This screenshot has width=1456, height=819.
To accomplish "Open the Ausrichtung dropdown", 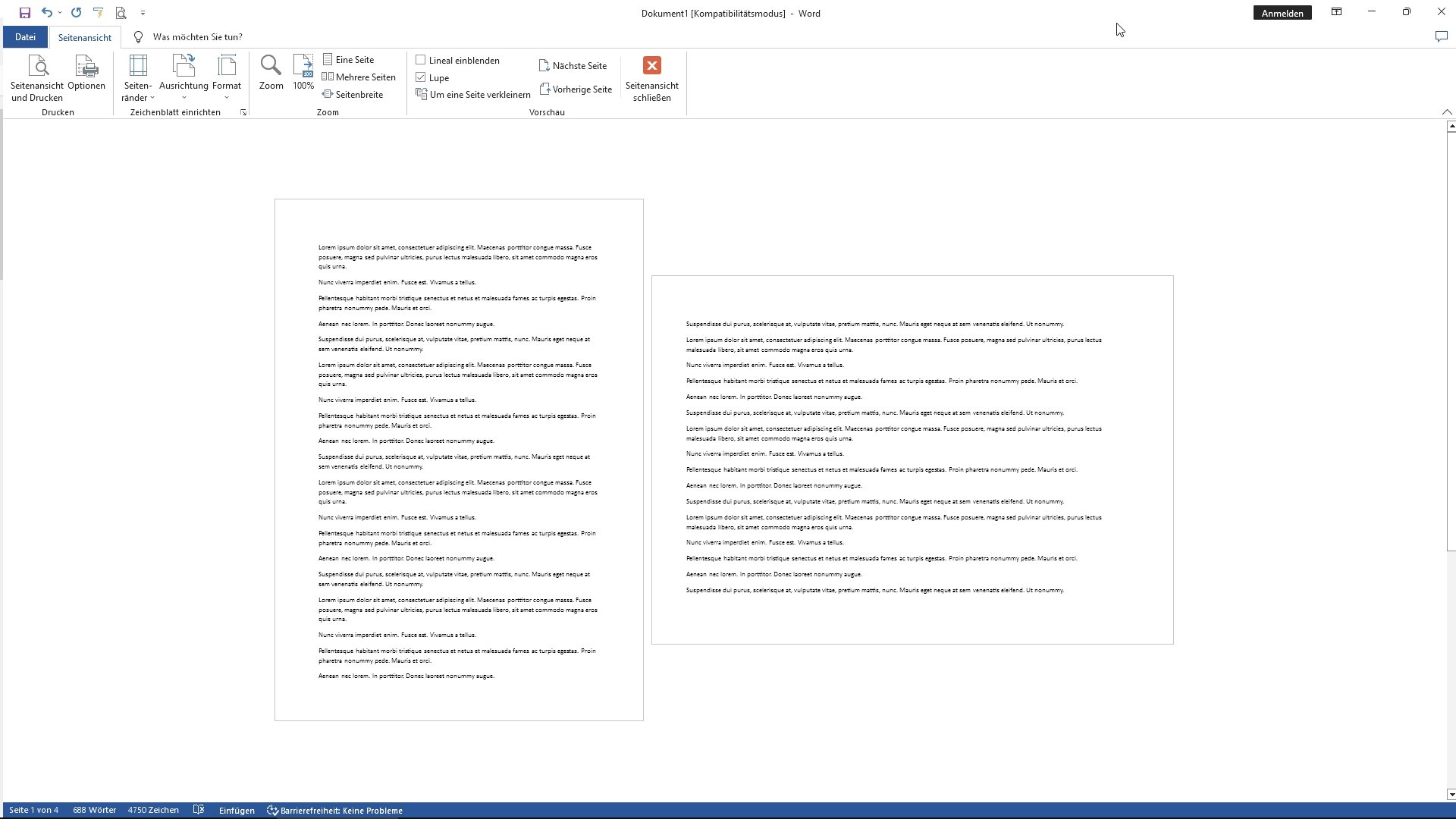I will tap(184, 77).
